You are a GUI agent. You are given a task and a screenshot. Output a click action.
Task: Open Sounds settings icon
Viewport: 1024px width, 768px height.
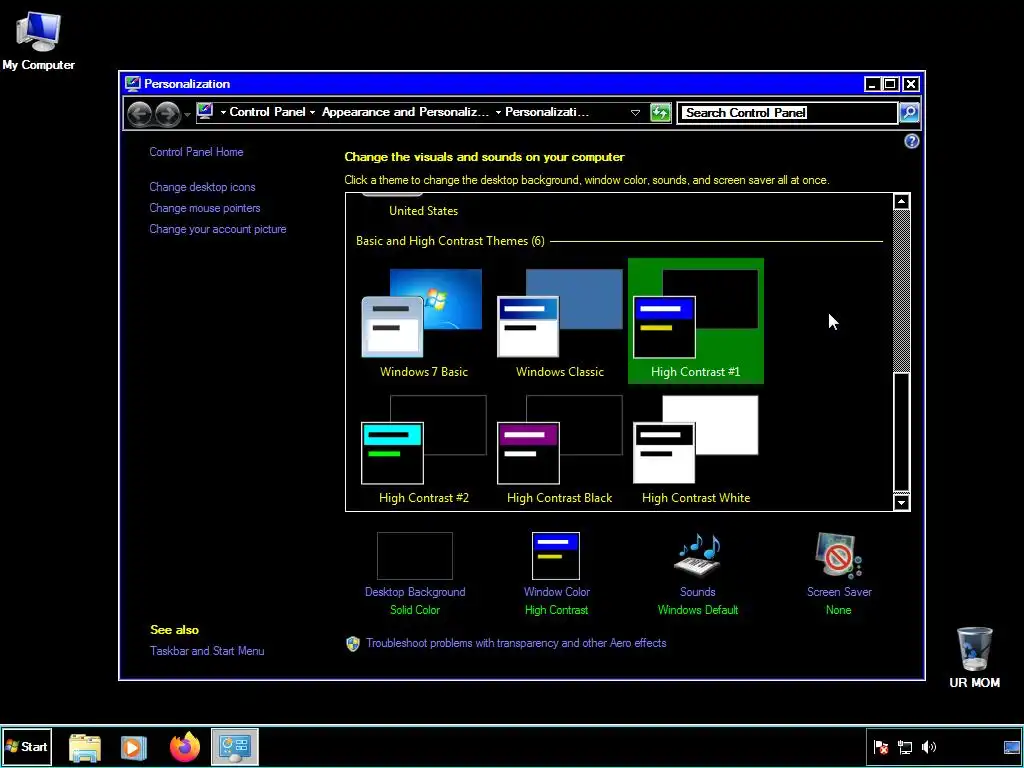697,555
